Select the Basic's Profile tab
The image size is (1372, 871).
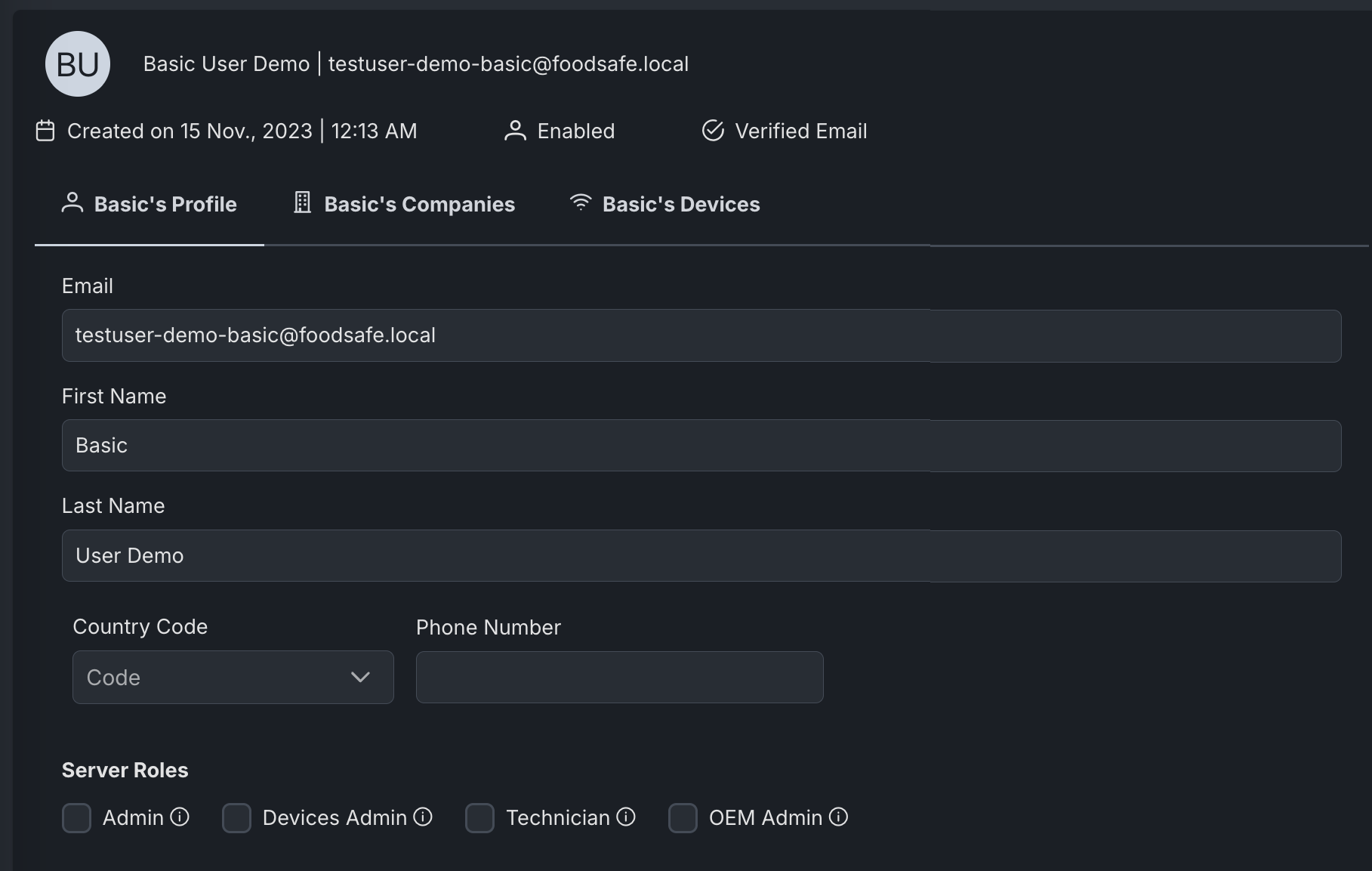[x=165, y=203]
